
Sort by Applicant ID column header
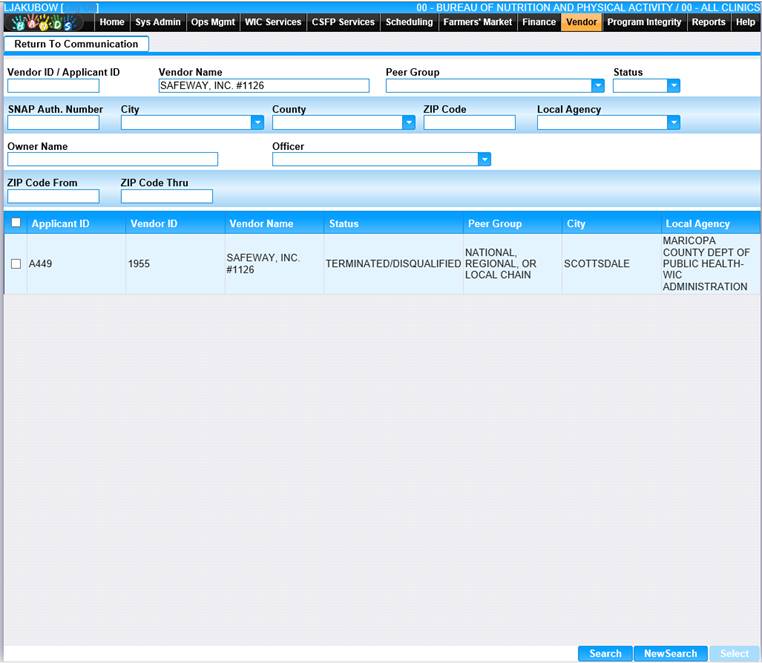click(61, 224)
